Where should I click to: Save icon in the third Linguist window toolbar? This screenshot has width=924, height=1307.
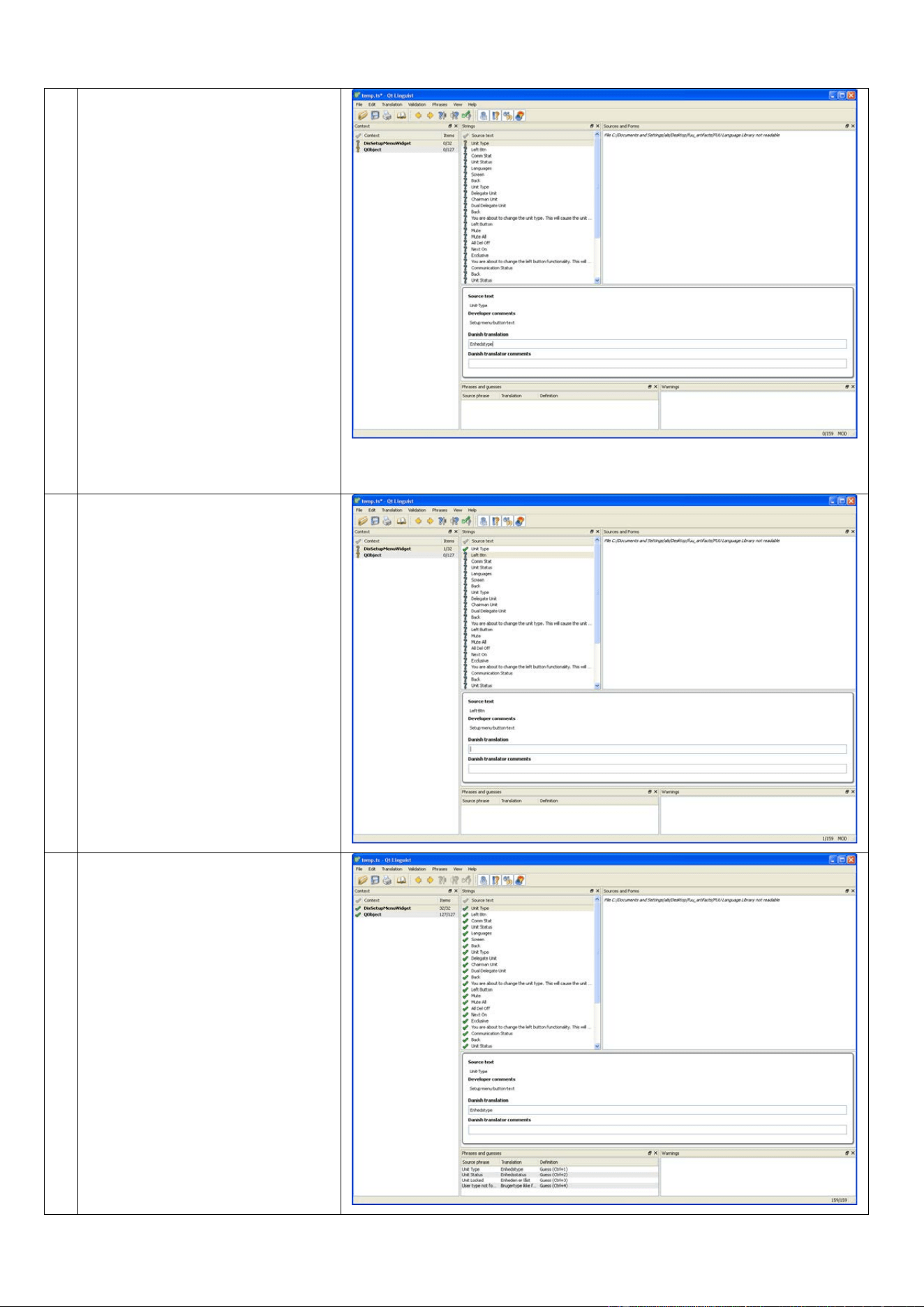375,880
